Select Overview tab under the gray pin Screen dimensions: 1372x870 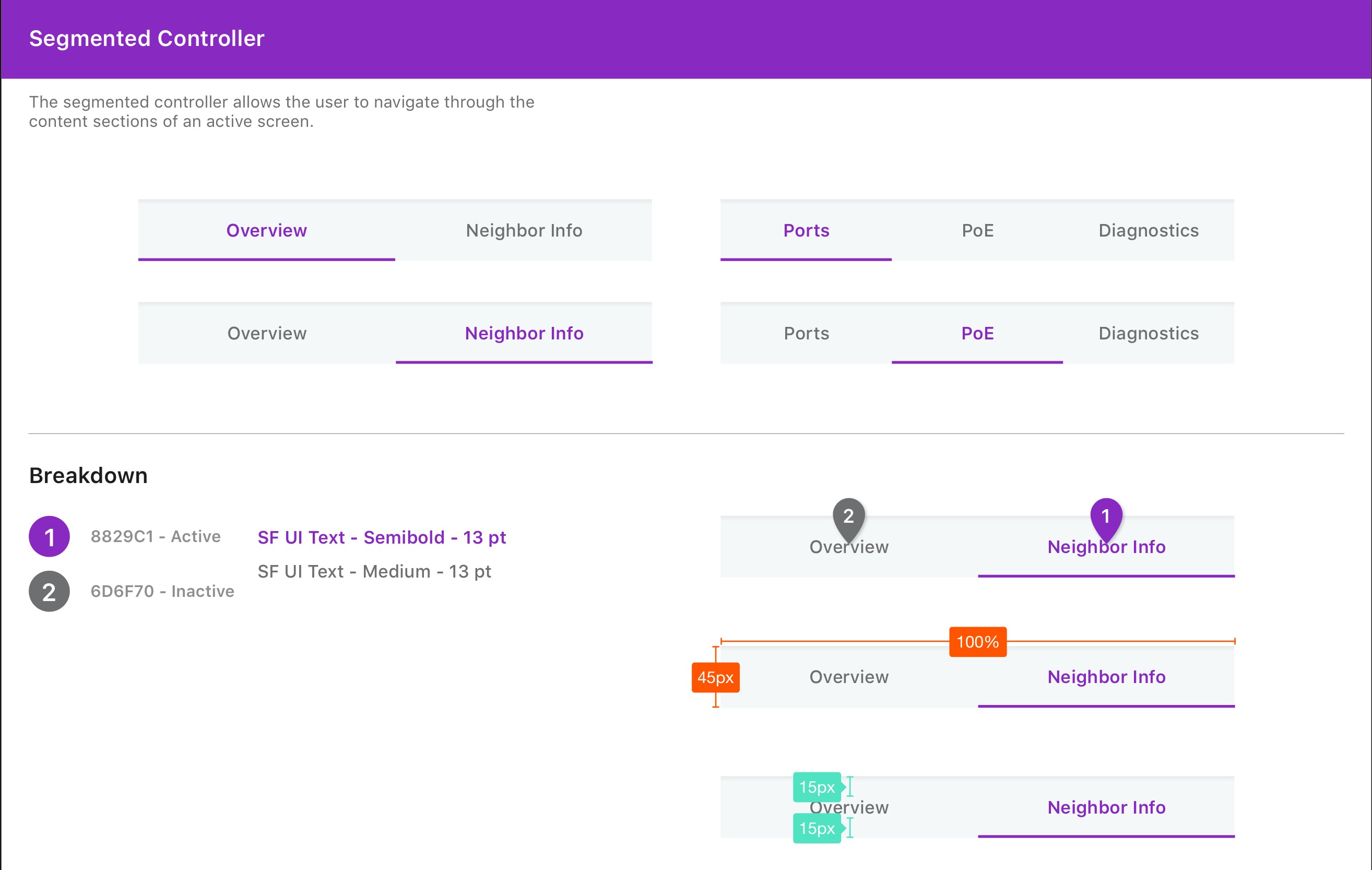coord(849,547)
